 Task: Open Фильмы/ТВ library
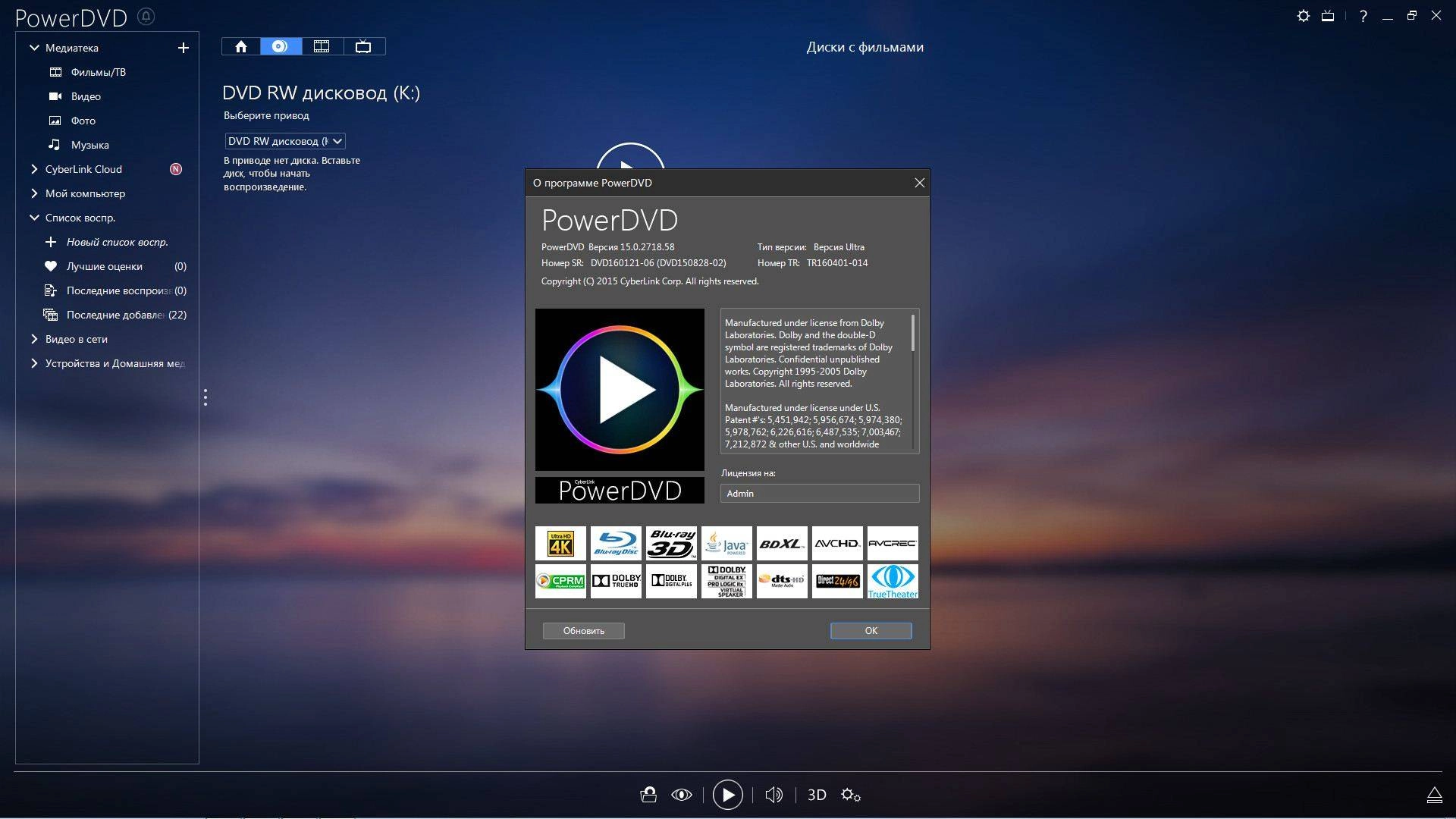99,72
